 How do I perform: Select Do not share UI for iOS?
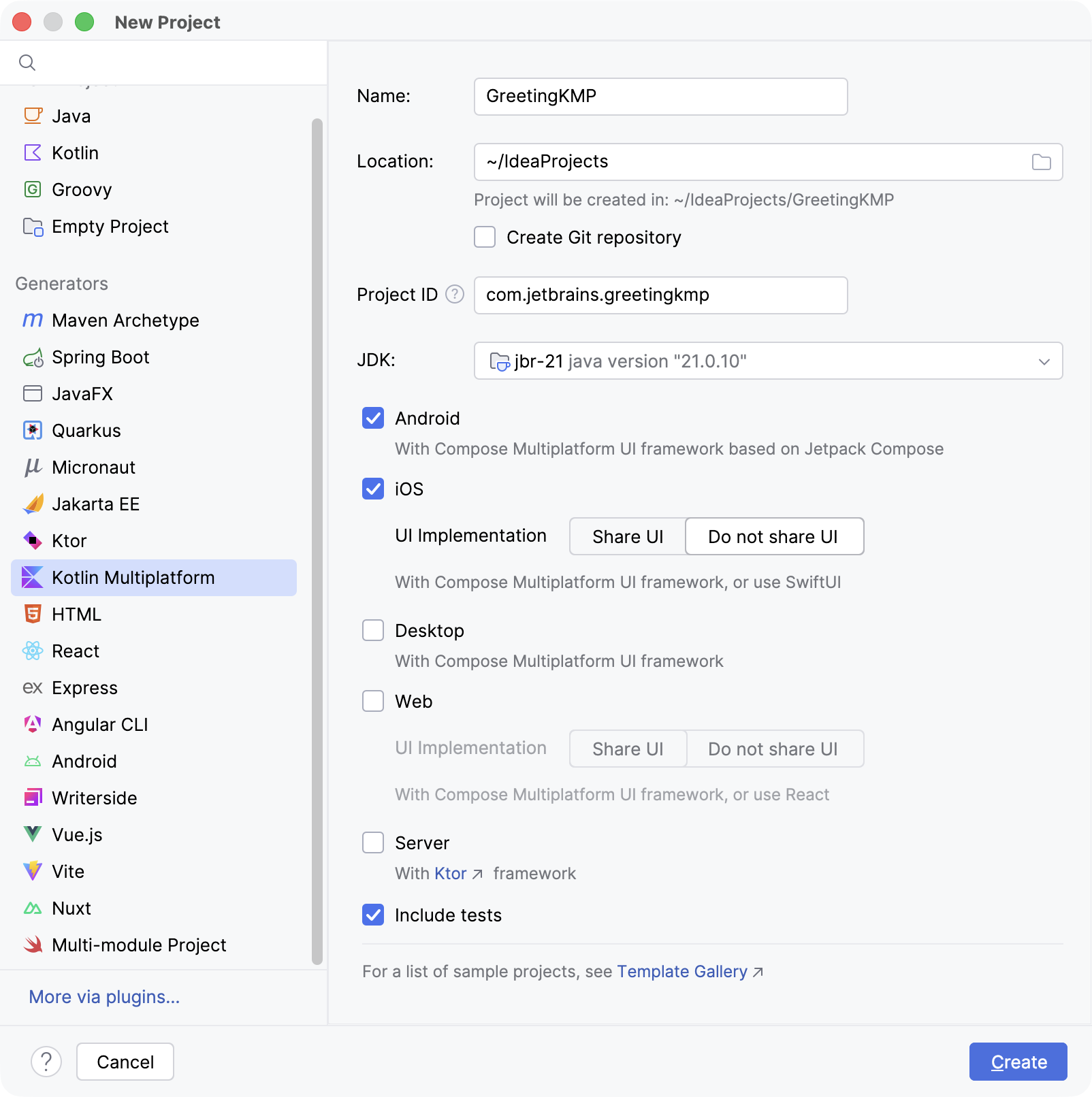[774, 536]
